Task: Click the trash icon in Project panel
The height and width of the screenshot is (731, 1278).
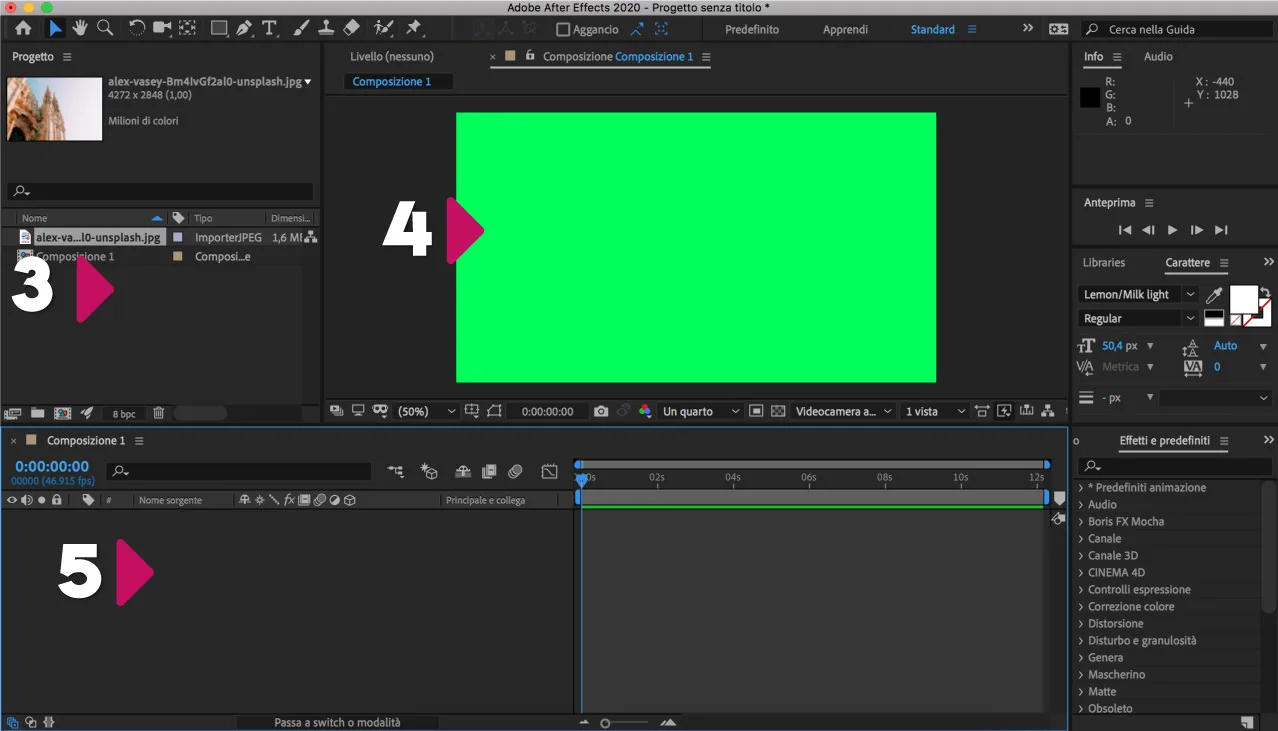Action: (158, 412)
